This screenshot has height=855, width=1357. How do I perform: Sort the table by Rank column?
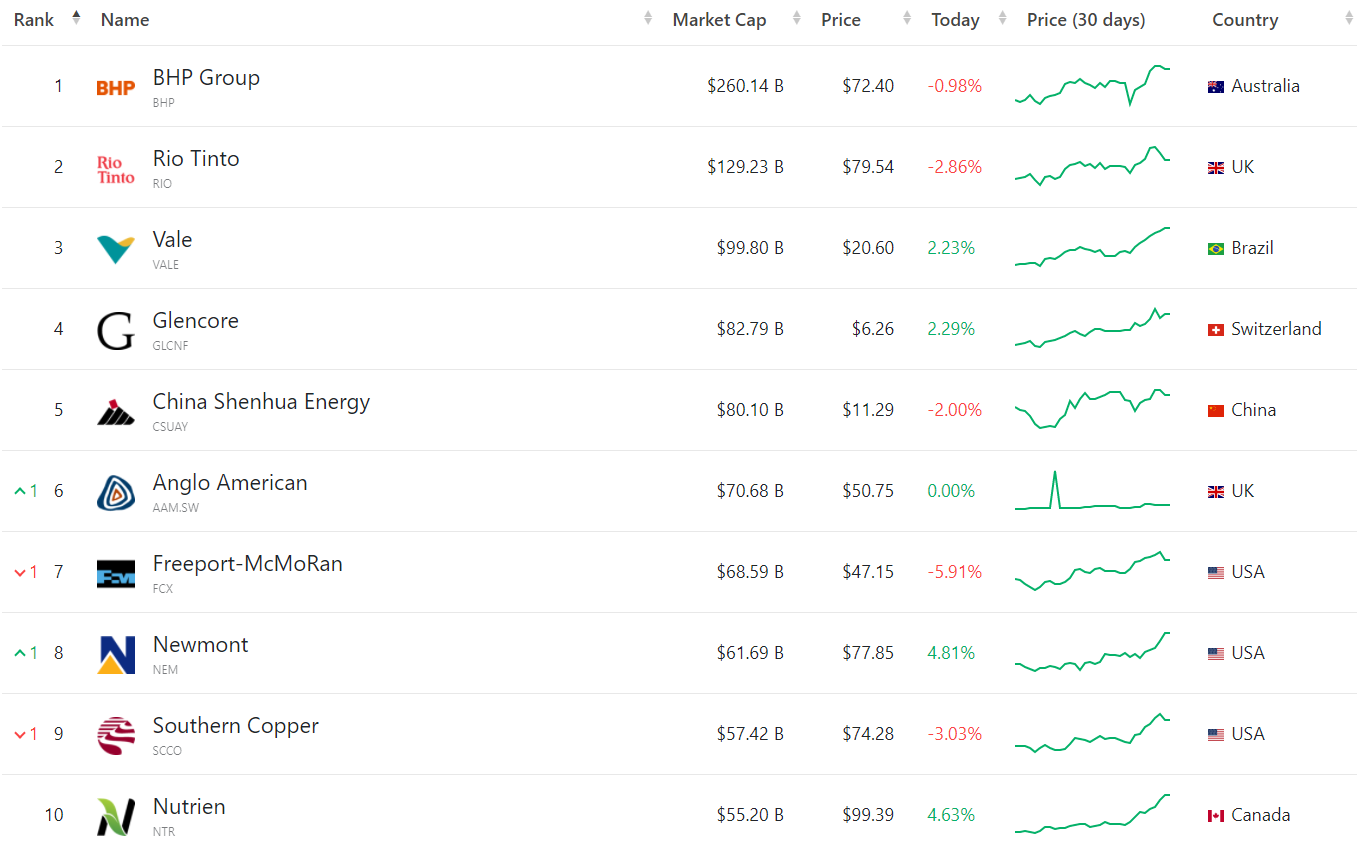[34, 20]
